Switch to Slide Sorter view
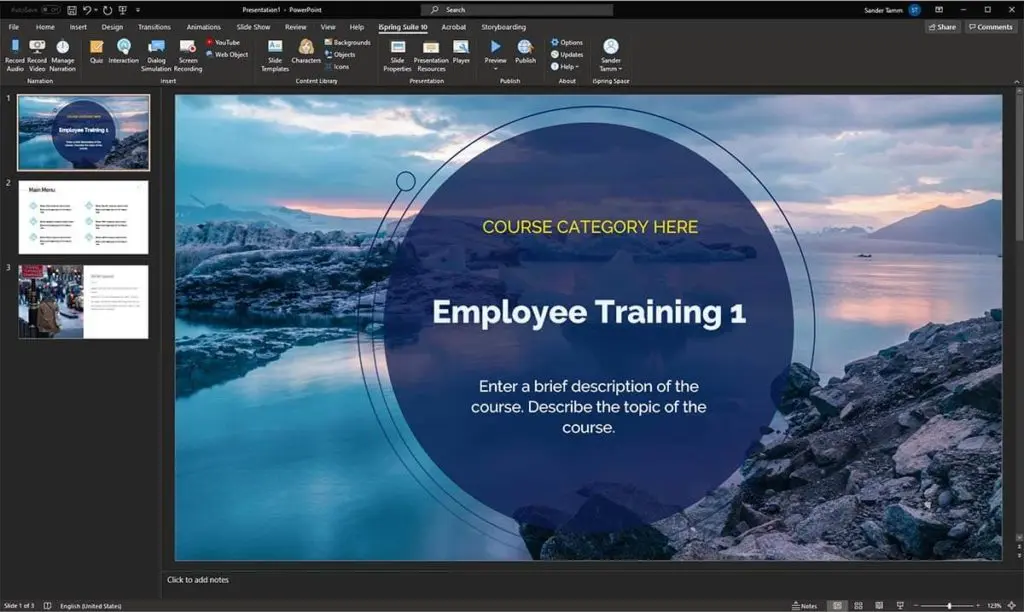The width and height of the screenshot is (1024, 612). (x=858, y=605)
